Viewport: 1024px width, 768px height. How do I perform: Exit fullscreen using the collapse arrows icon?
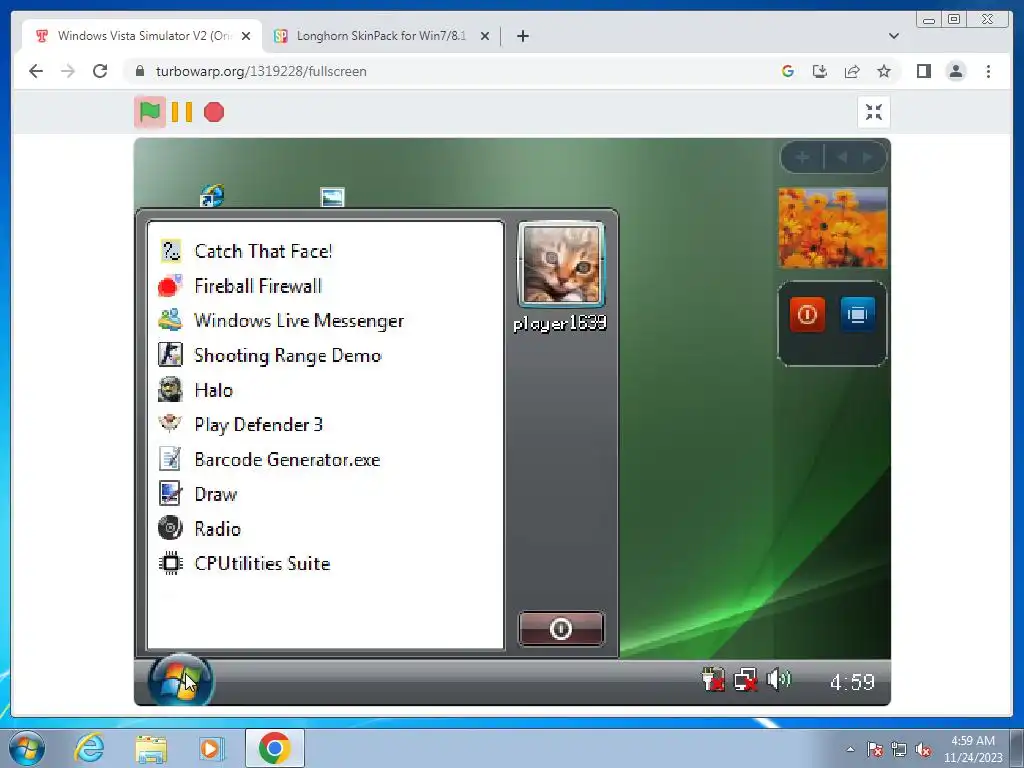pos(874,112)
